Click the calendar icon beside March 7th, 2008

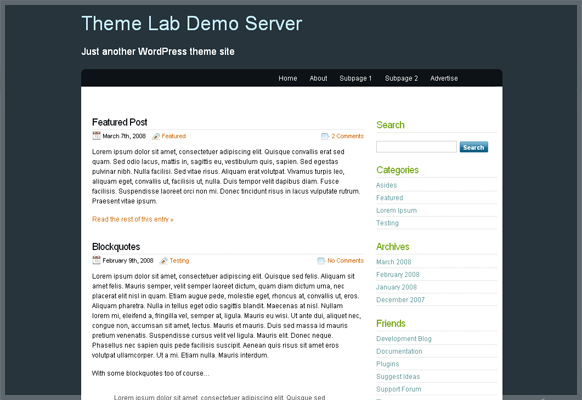pyautogui.click(x=97, y=136)
